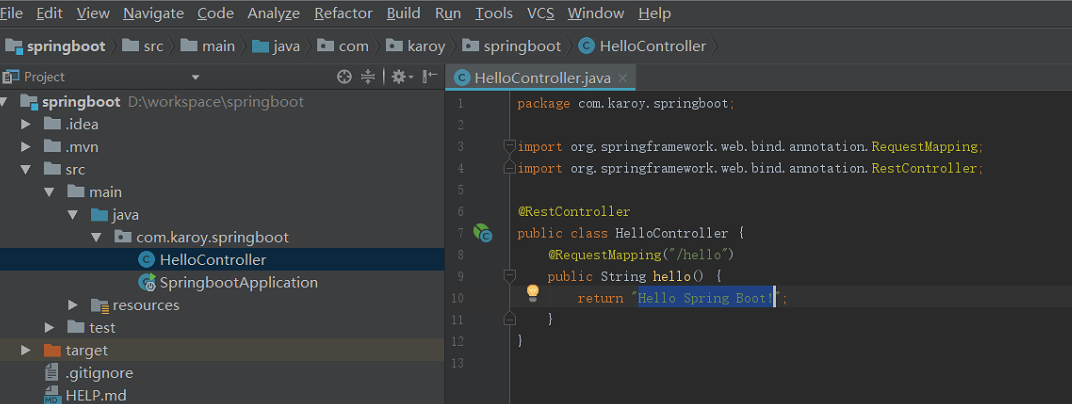Collapse the main folder

[49, 192]
